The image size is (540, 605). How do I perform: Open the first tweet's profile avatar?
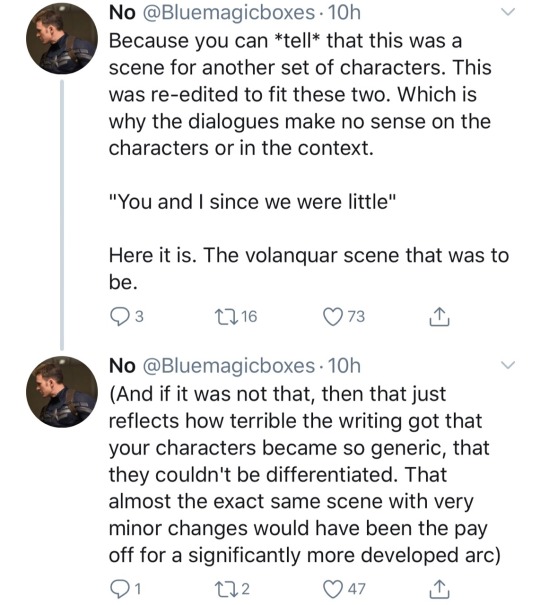[x=62, y=39]
